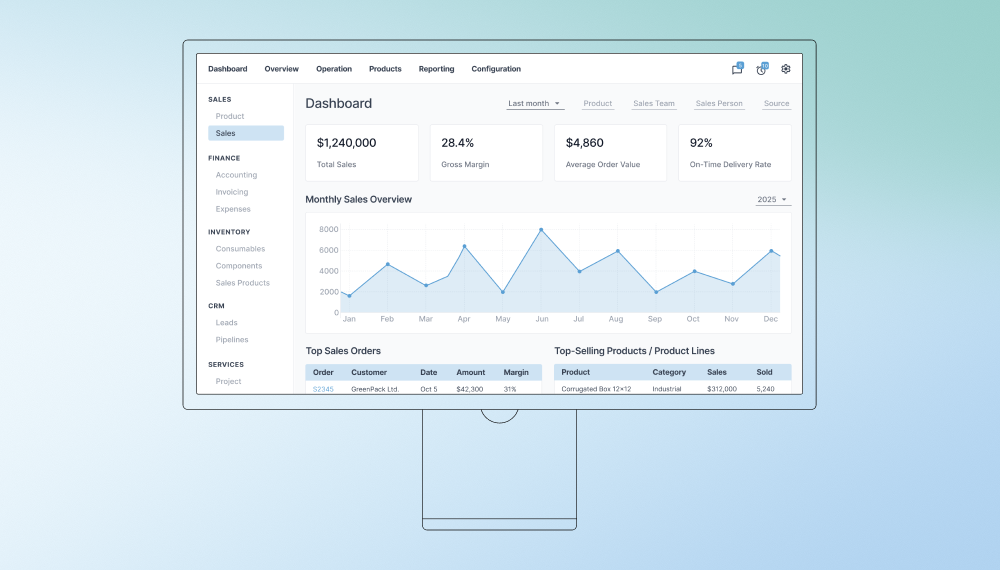Image resolution: width=1000 pixels, height=570 pixels.
Task: Open Expenses in the Finance section
Action: 233,209
